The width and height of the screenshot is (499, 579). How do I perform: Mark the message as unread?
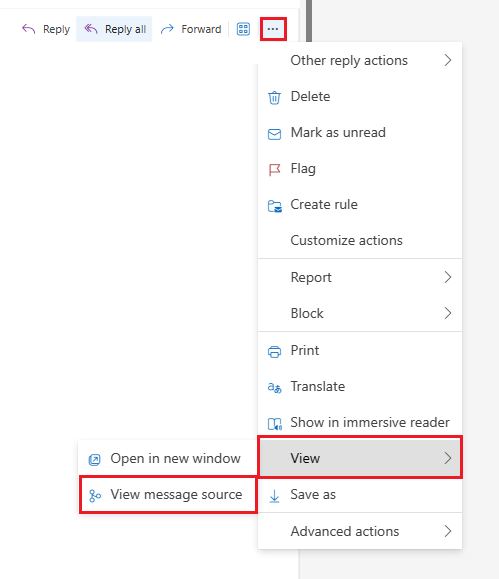coord(360,132)
